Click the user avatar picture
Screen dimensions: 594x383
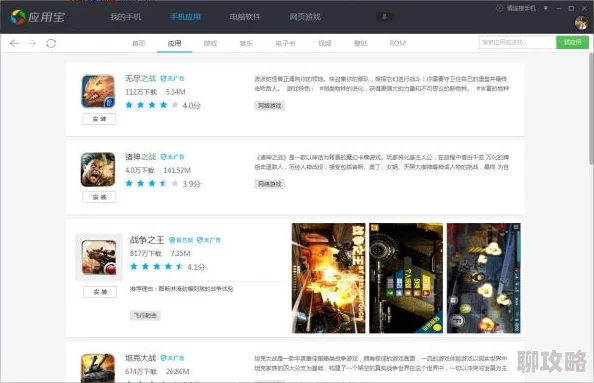(581, 23)
